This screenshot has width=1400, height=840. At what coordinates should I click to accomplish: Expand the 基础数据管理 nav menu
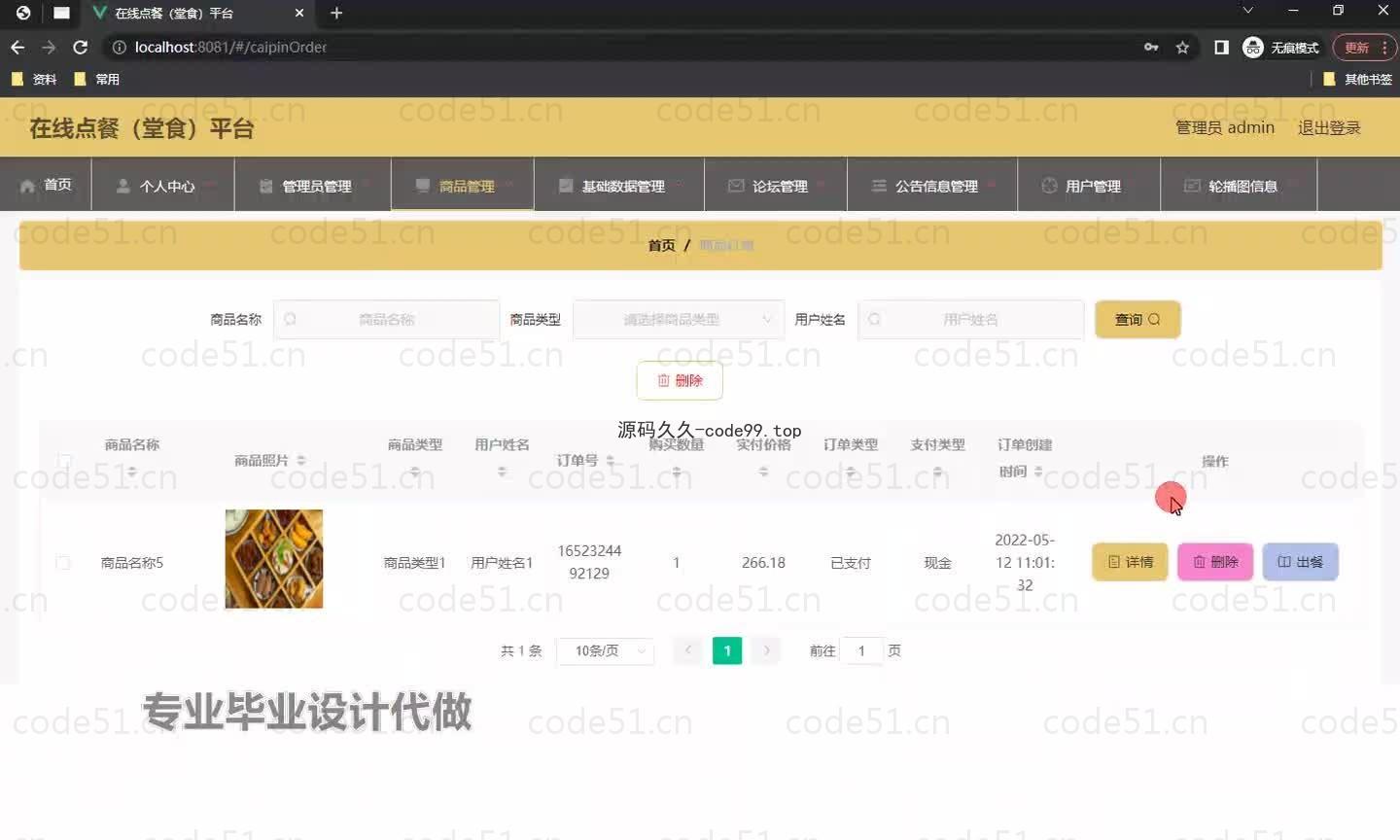(619, 185)
